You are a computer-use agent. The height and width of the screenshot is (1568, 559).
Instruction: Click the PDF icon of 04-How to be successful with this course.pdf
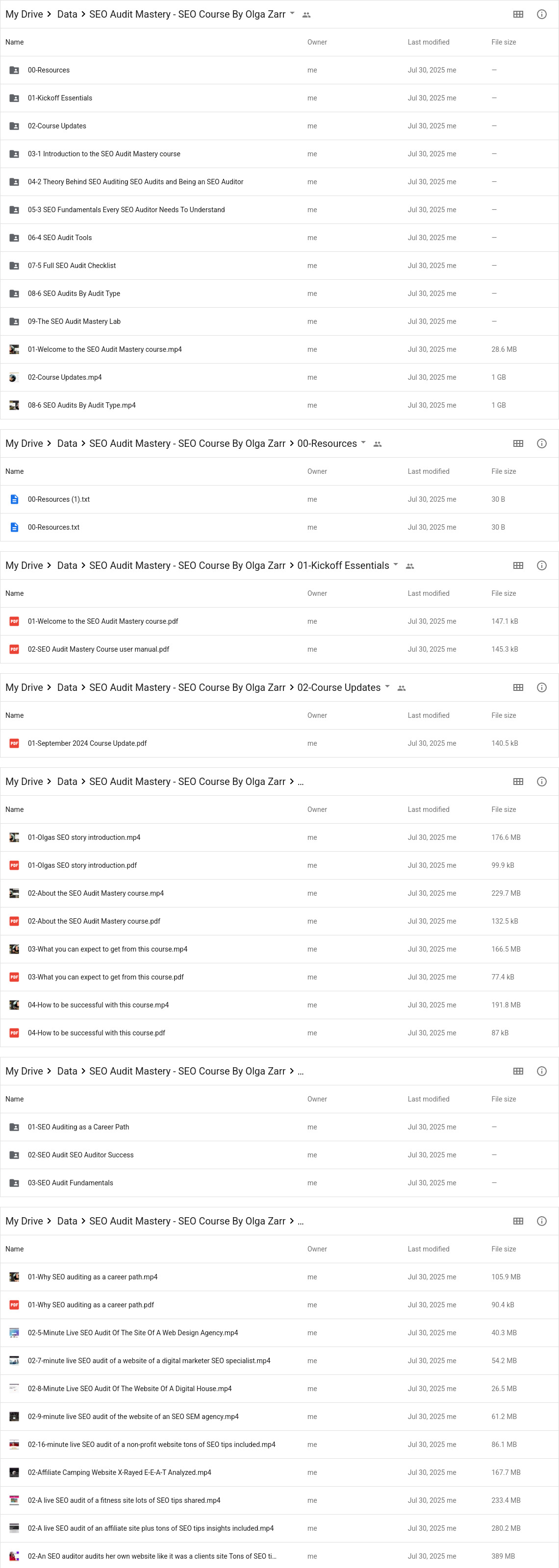[x=14, y=1032]
